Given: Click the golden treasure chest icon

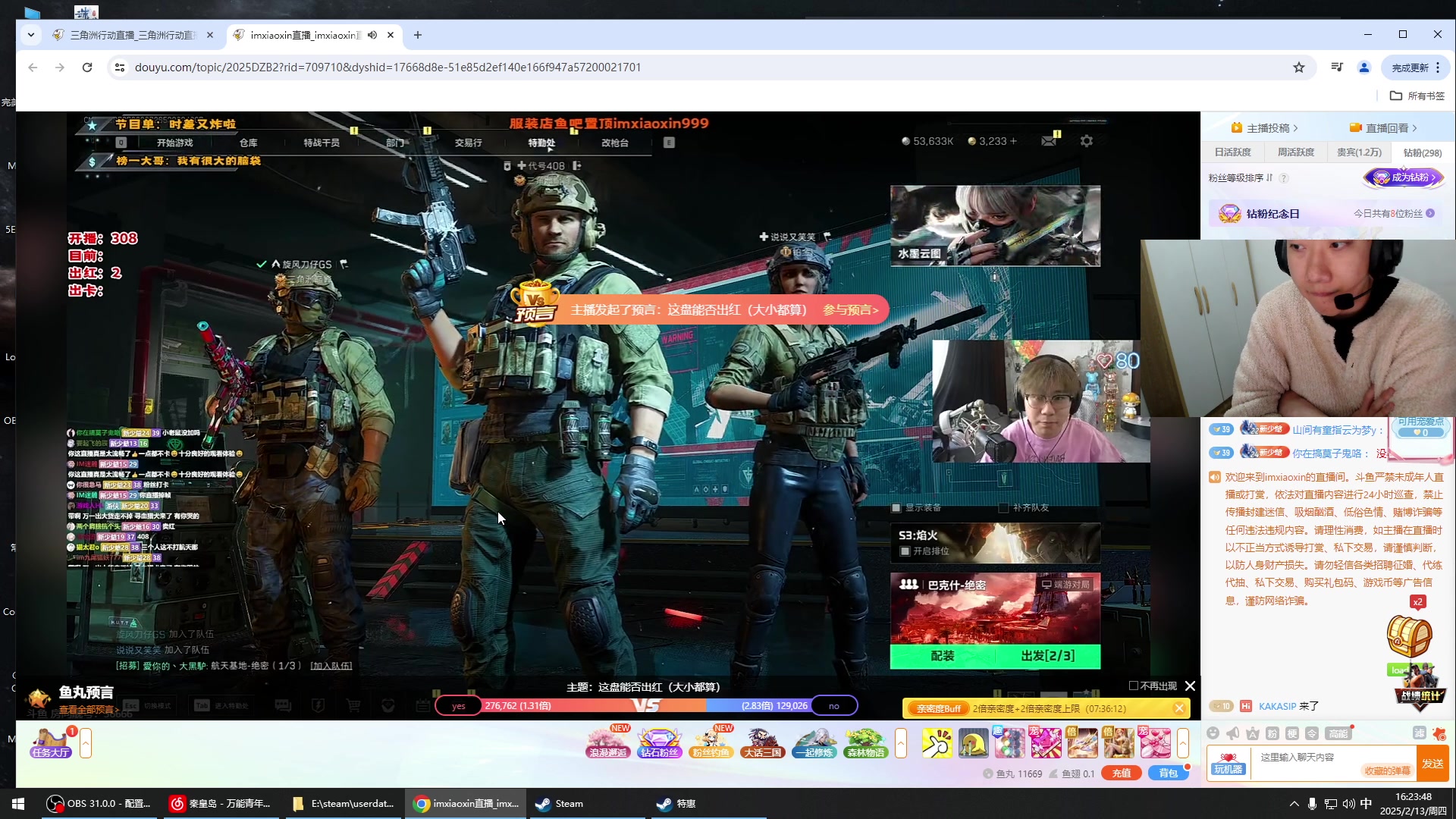Looking at the screenshot, I should tap(1409, 635).
